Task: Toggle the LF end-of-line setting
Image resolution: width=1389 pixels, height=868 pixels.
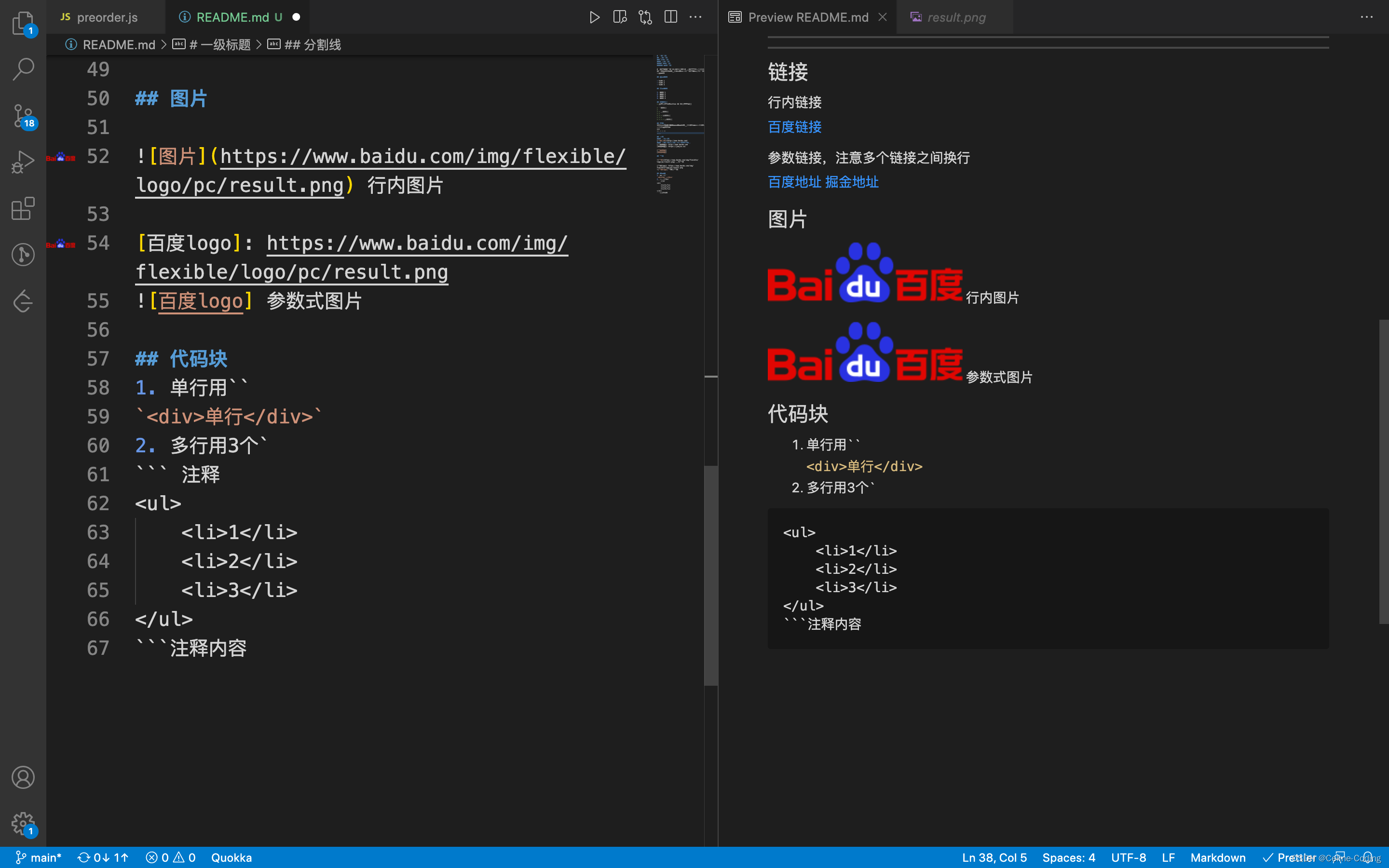Action: point(1168,857)
